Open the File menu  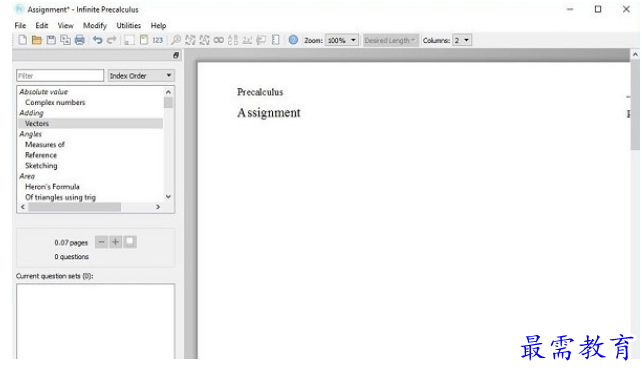pyautogui.click(x=20, y=25)
